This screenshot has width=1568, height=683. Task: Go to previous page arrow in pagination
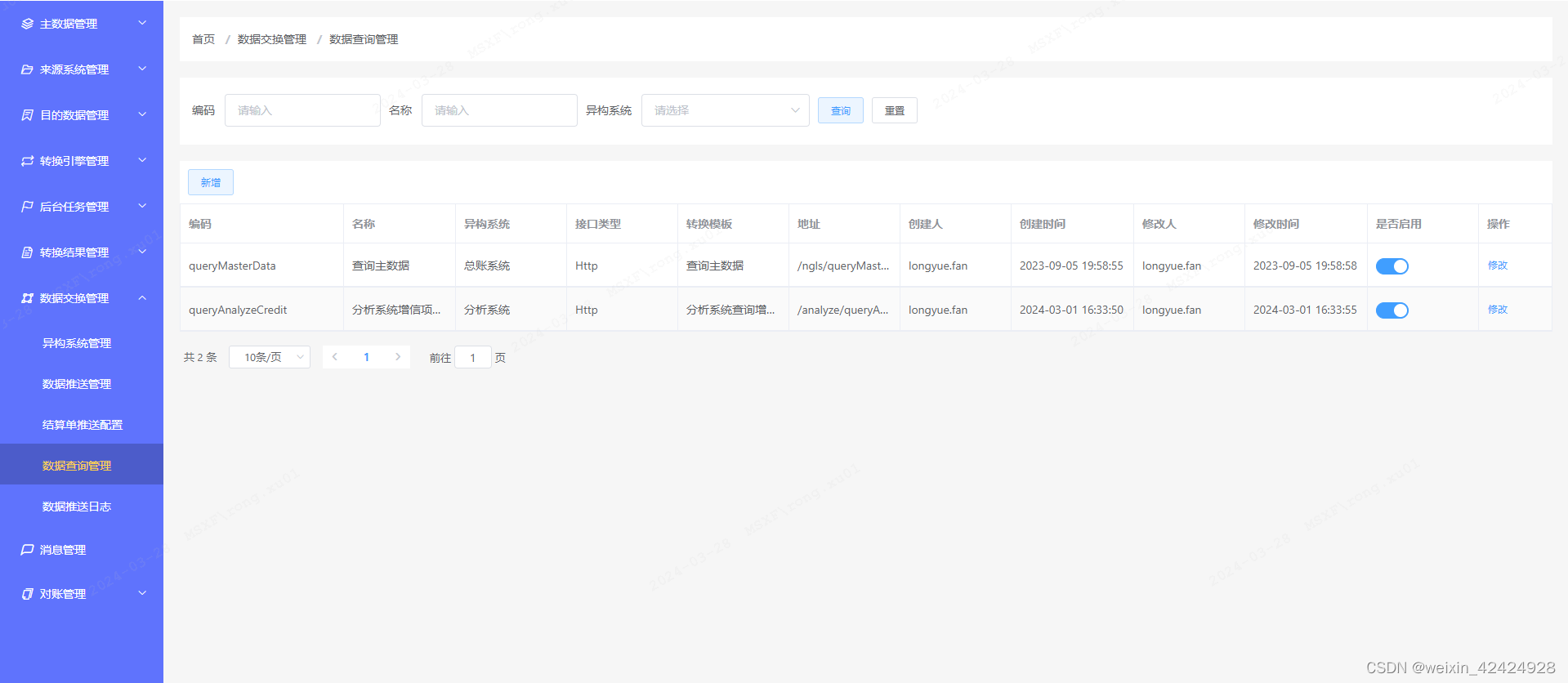[335, 357]
